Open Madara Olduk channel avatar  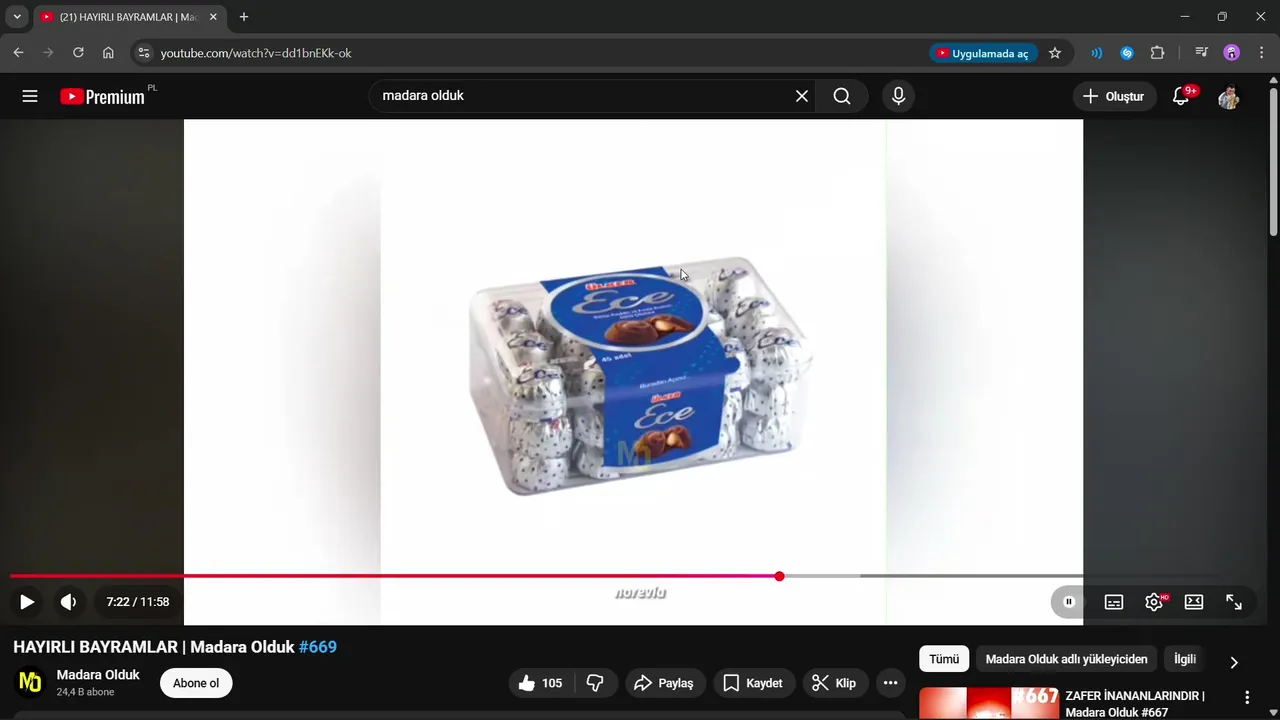[x=31, y=682]
